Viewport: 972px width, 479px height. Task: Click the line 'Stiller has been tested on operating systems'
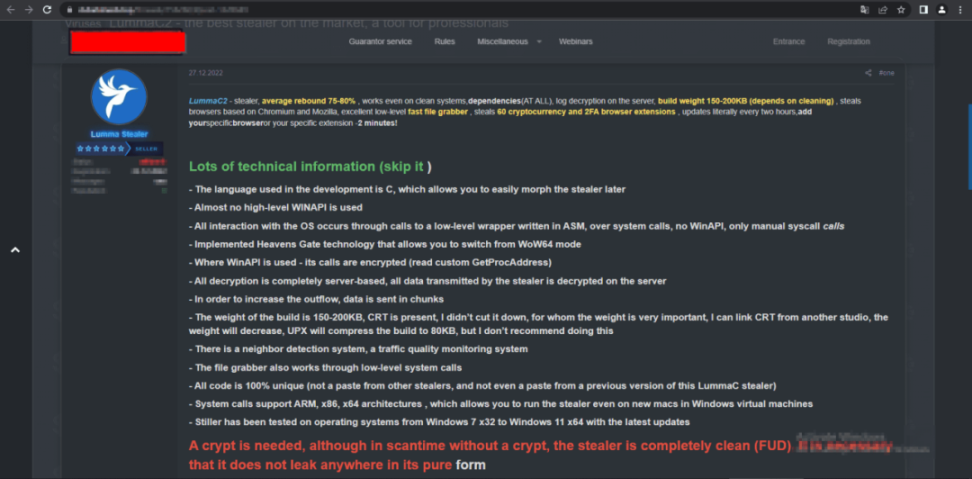coord(440,422)
